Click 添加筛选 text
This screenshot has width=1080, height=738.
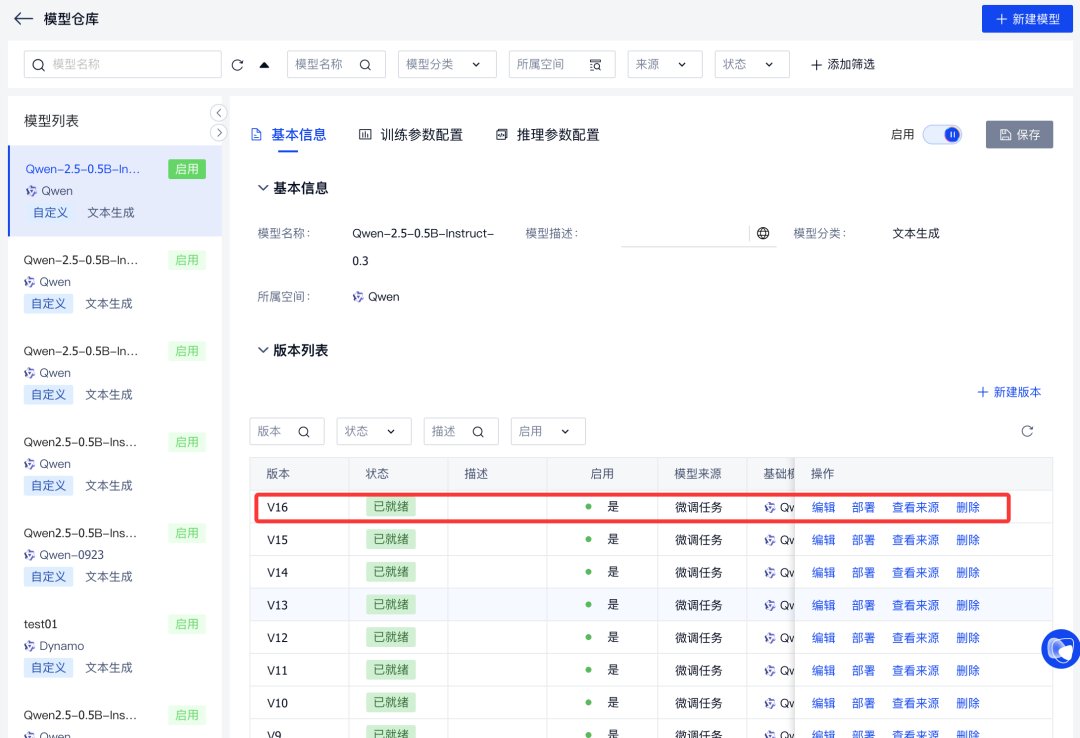click(851, 65)
